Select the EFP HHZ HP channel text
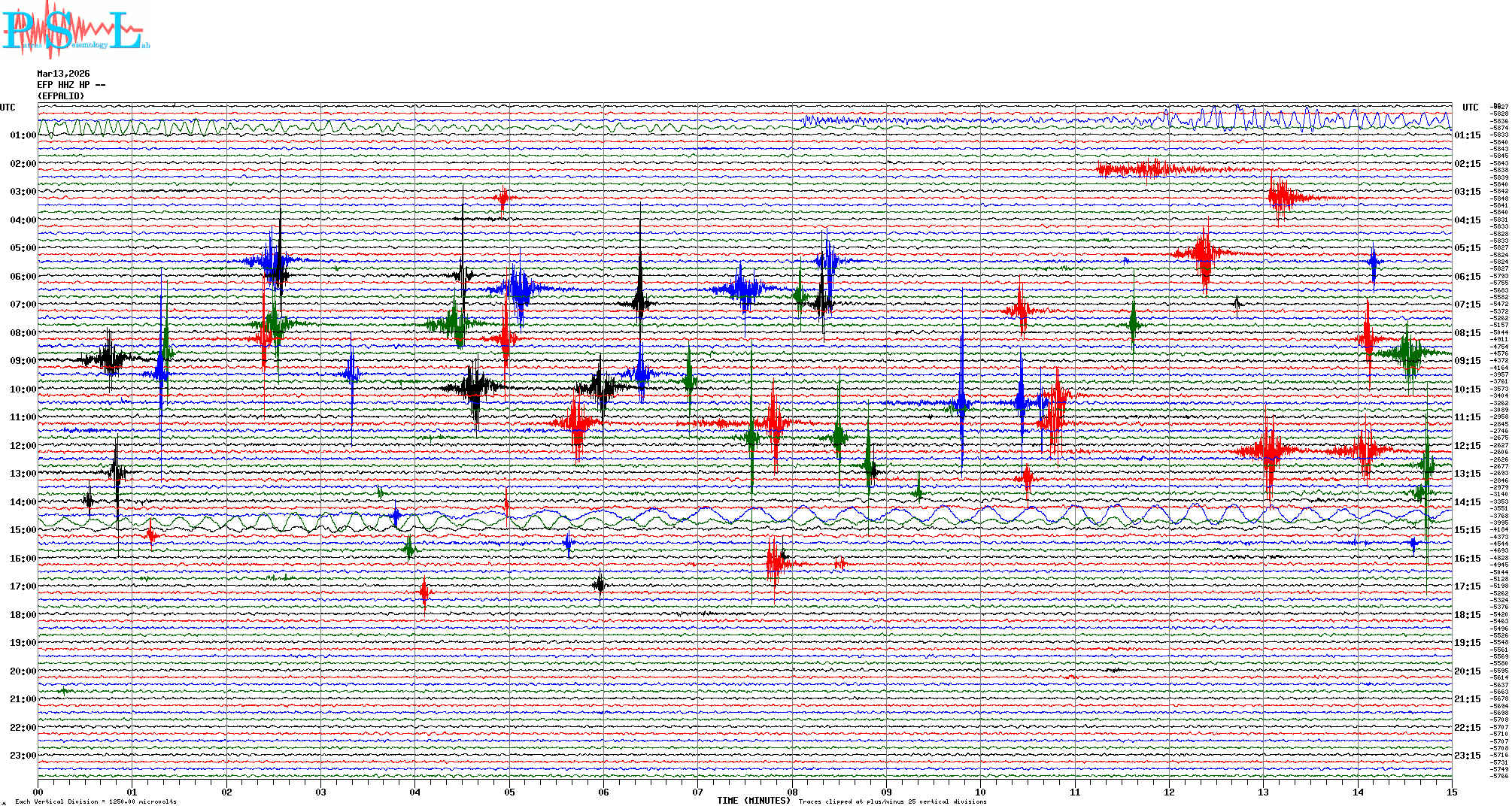Image resolution: width=1512 pixels, height=812 pixels. (71, 85)
